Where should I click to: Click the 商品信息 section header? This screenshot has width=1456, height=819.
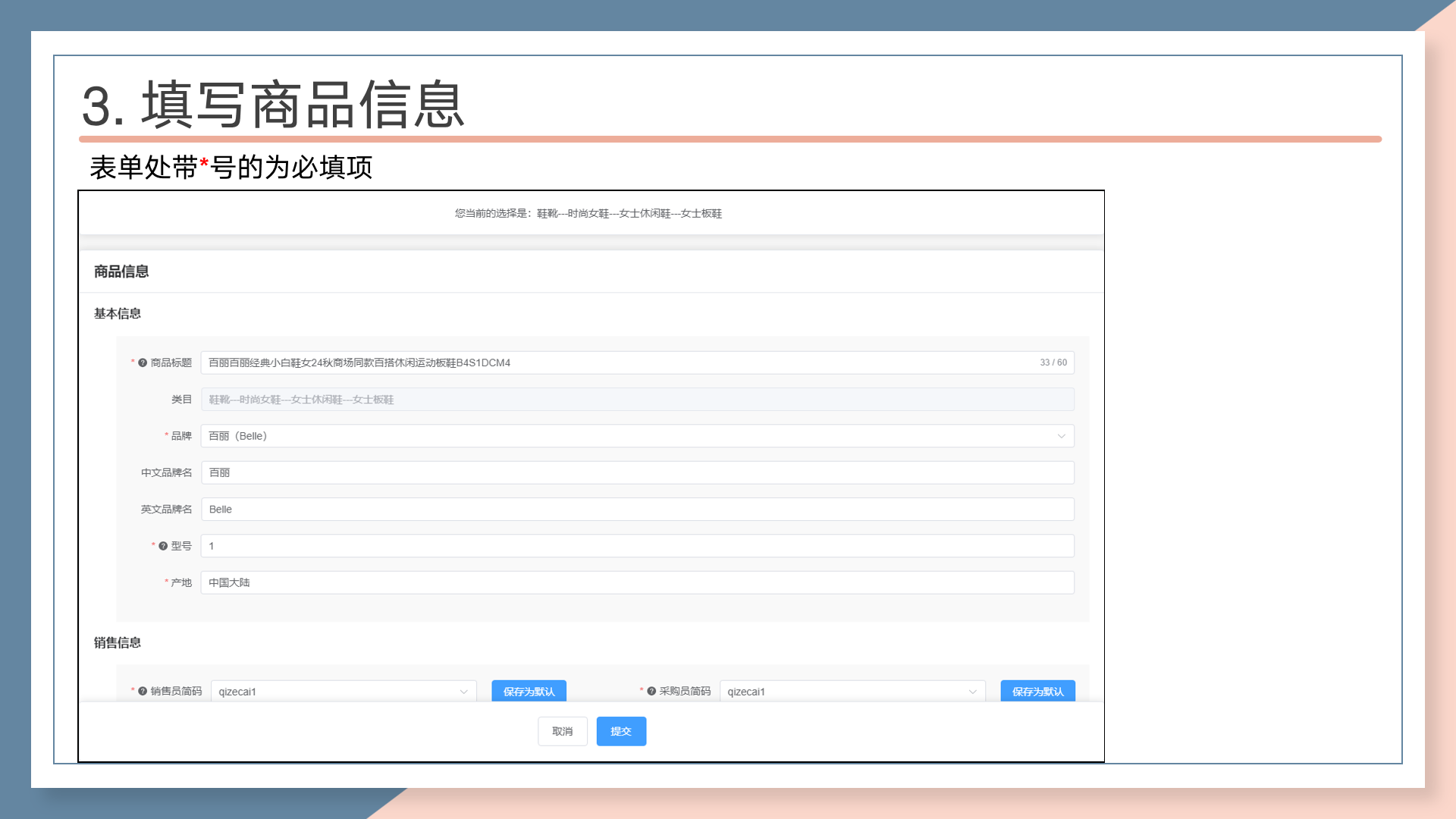coord(121,271)
